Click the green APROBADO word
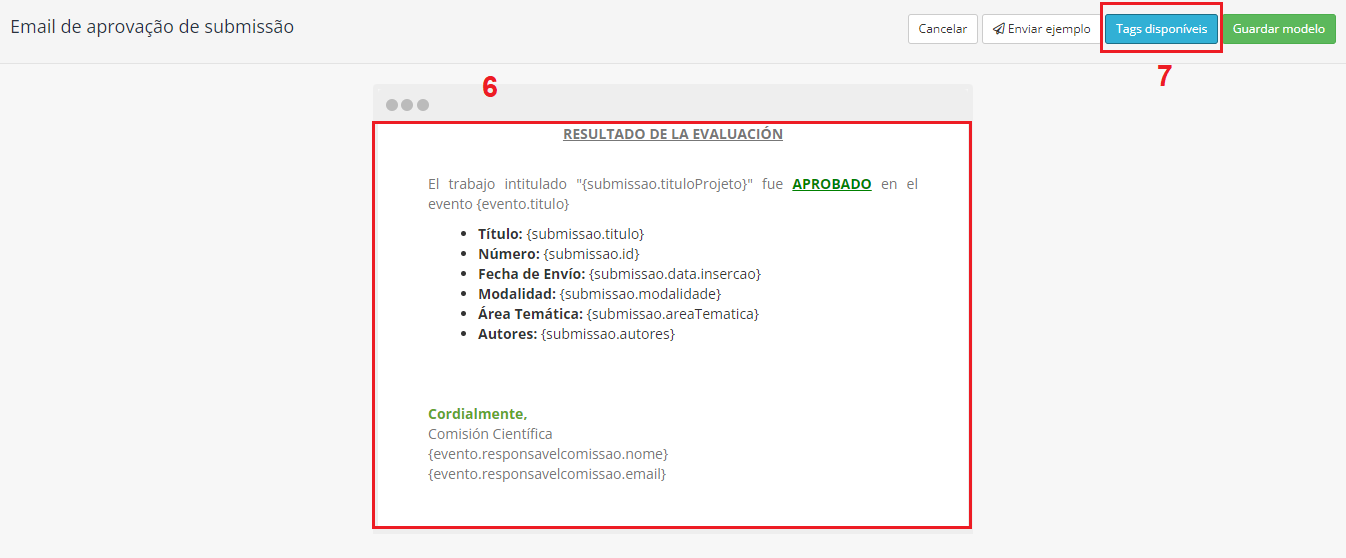Viewport: 1346px width, 558px height. tap(832, 184)
